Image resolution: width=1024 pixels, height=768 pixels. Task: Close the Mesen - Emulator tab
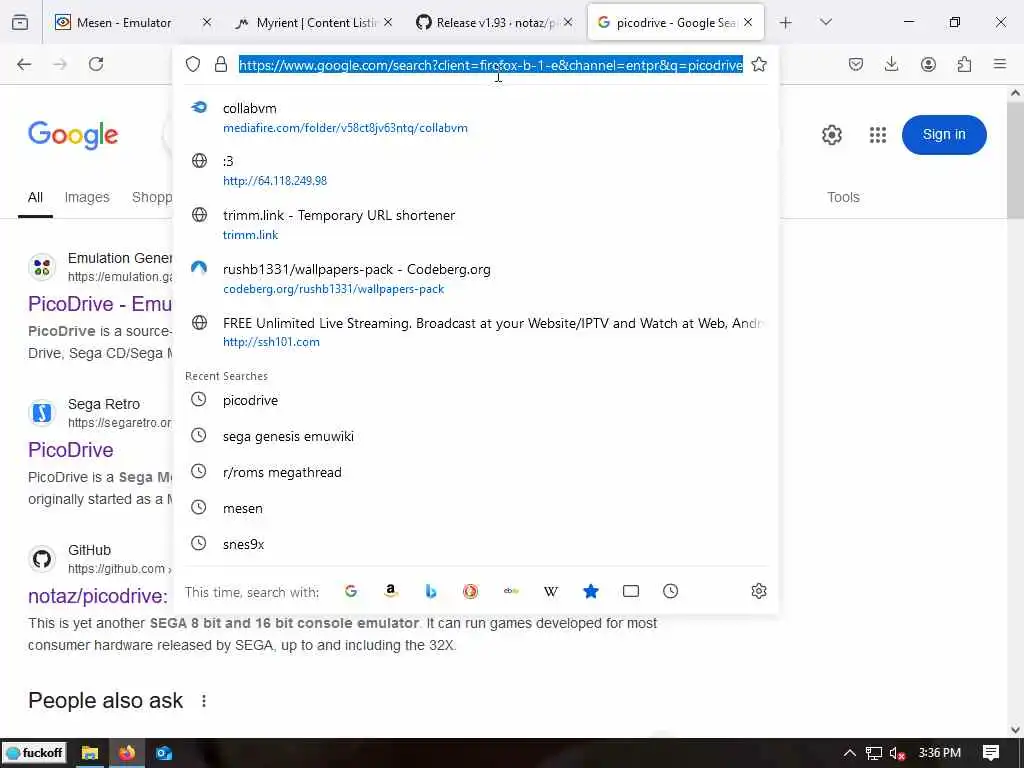point(206,22)
